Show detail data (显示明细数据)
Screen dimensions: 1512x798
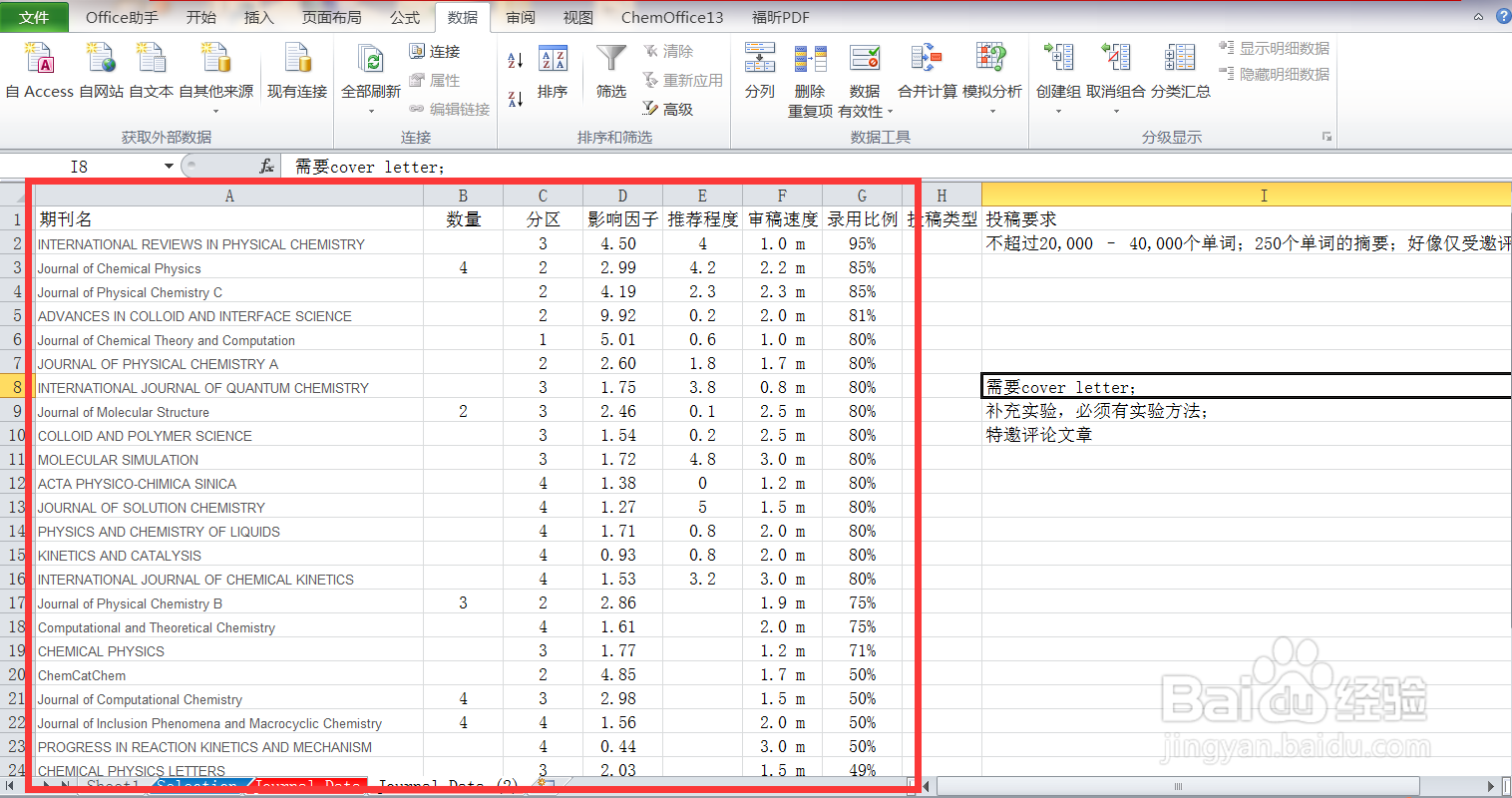click(x=1275, y=48)
